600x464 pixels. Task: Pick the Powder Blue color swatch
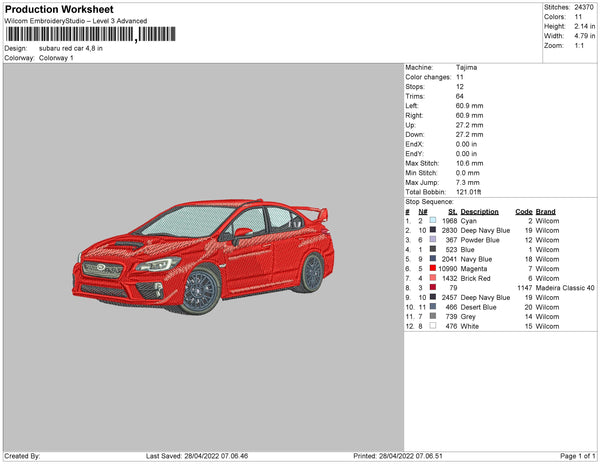coord(433,239)
